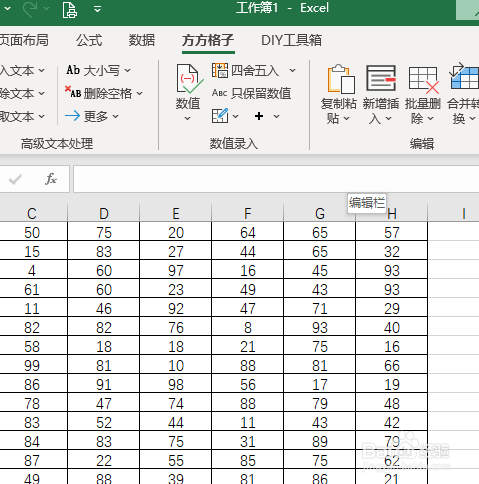Viewport: 479px width, 484px height.
Task: Click cell with value 31 in column F
Action: [248, 441]
